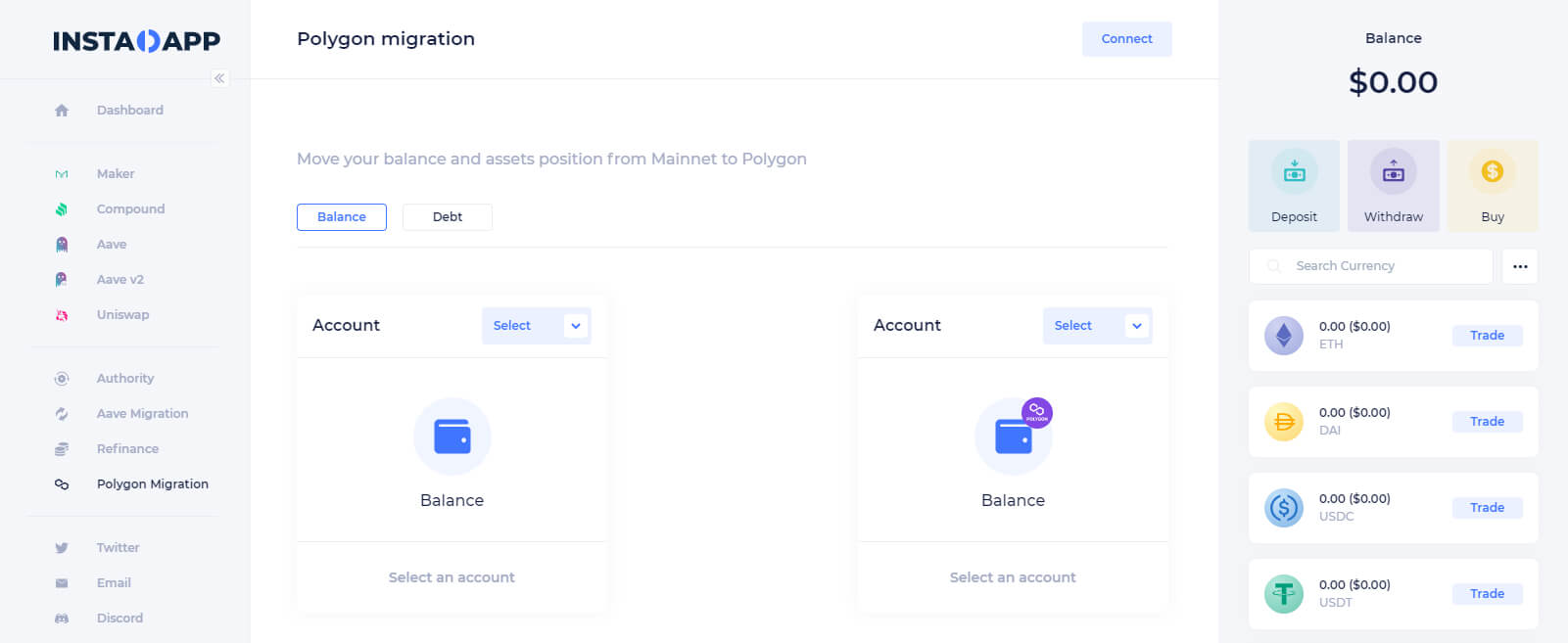Open Aave Migration in sidebar
Screen dimensions: 1568x643
pyautogui.click(x=142, y=414)
